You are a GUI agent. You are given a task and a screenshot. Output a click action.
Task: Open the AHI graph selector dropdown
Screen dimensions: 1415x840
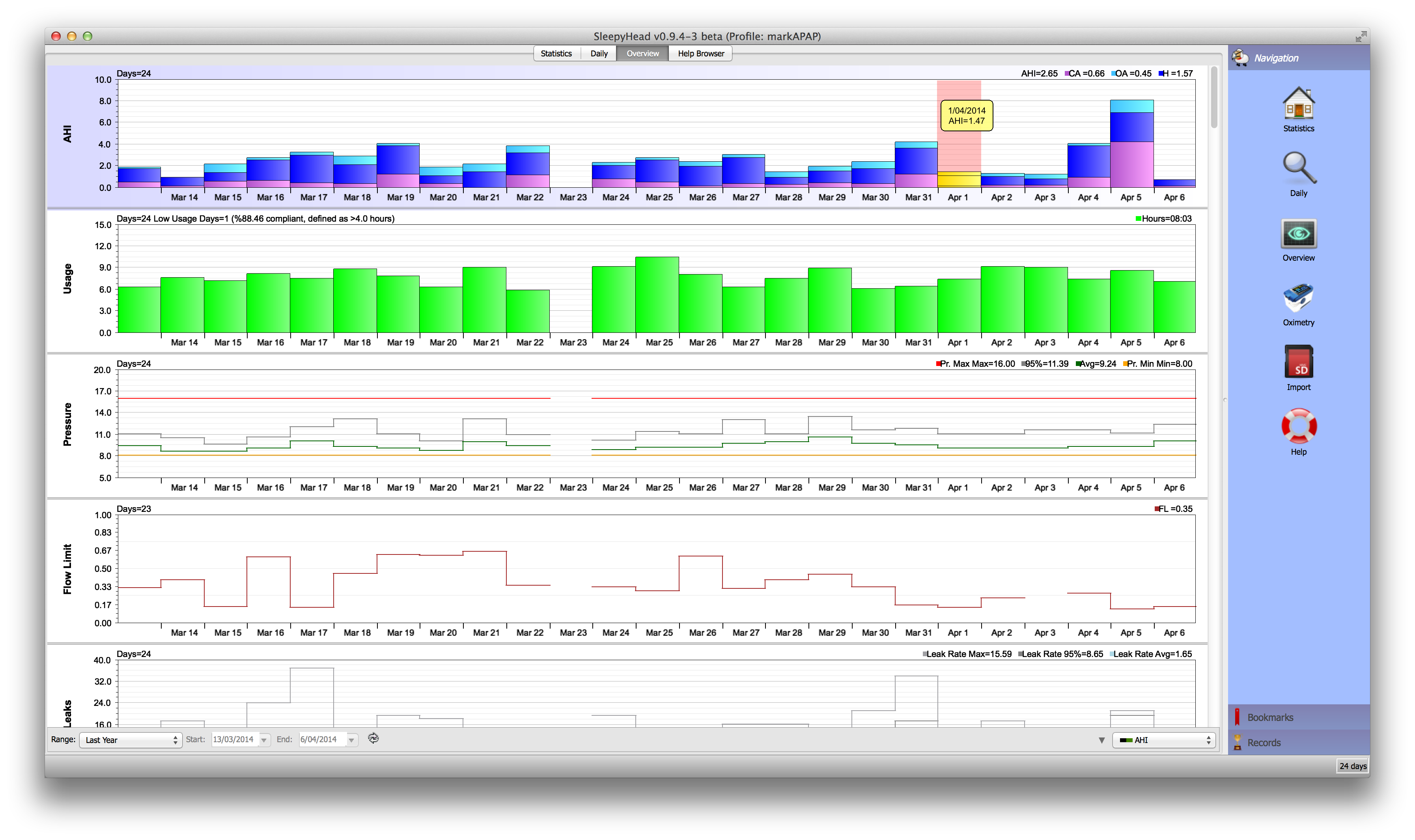[x=1164, y=740]
